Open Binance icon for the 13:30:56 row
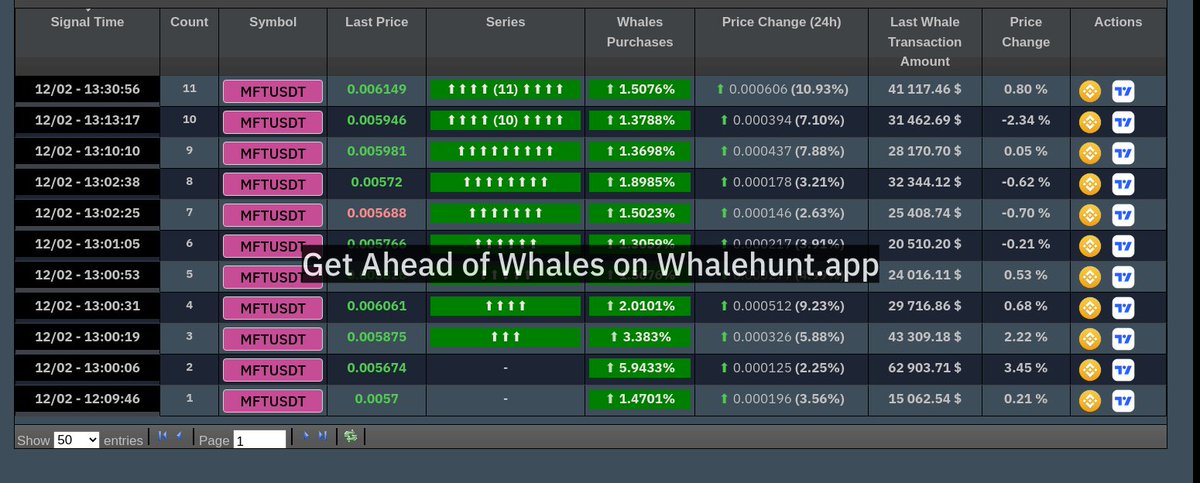The image size is (1200, 483). point(1090,91)
